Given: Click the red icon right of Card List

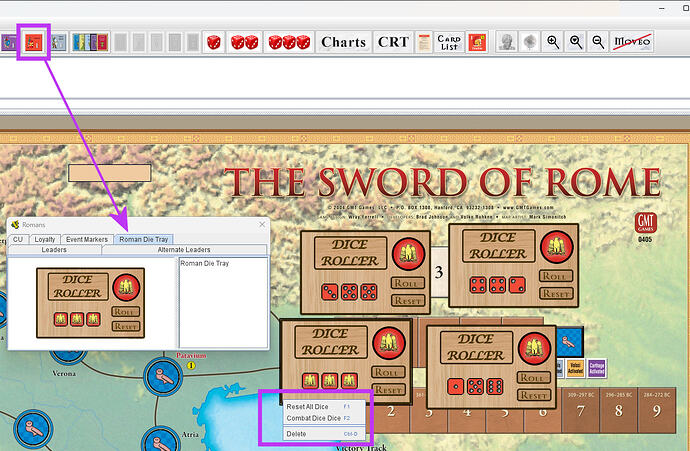Looking at the screenshot, I should 477,42.
